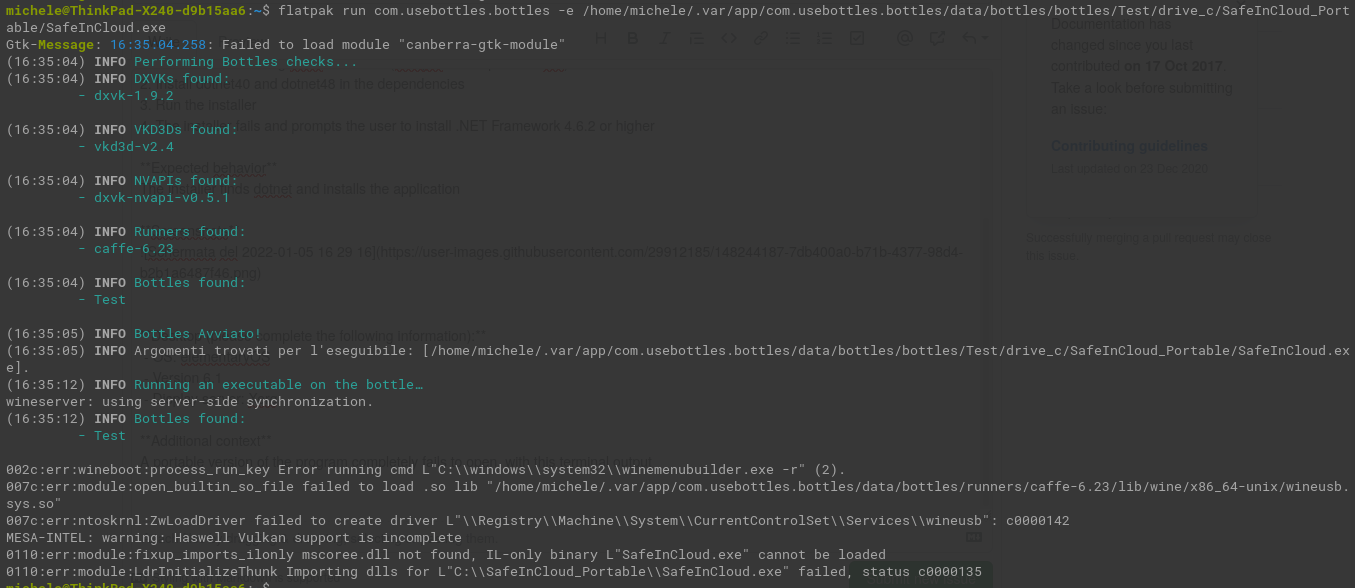Click the Link chain icon in the background editor
Image resolution: width=1355 pixels, height=588 pixels.
coord(761,38)
